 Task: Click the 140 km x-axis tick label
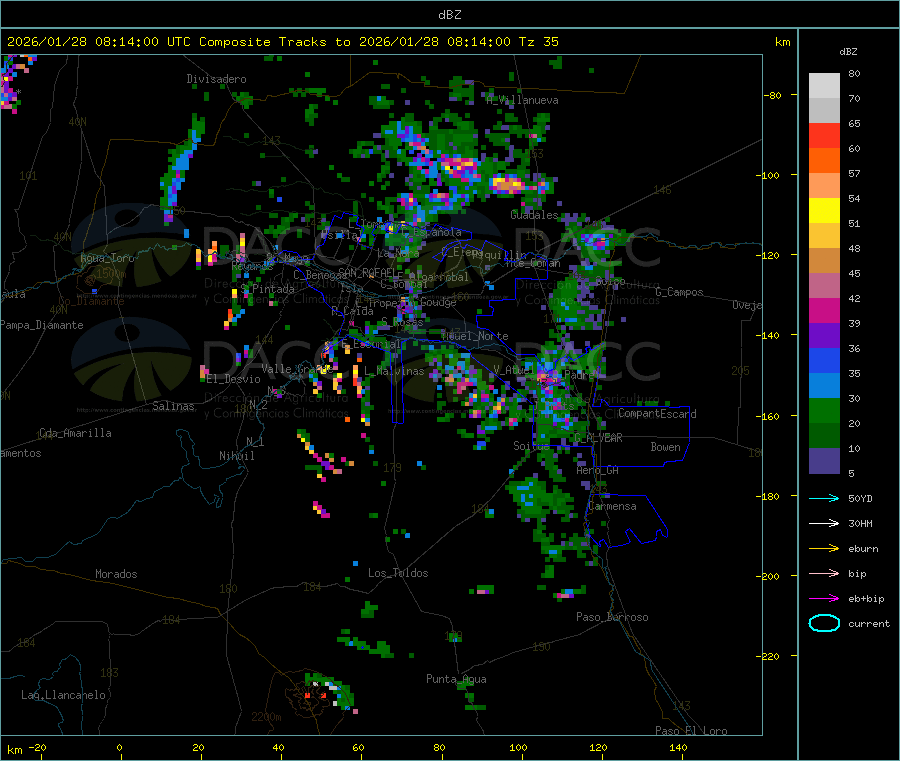[678, 747]
